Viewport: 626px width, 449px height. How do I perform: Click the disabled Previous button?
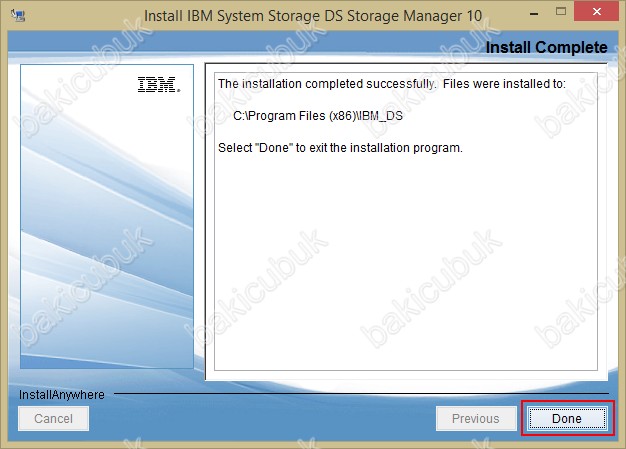[x=476, y=418]
